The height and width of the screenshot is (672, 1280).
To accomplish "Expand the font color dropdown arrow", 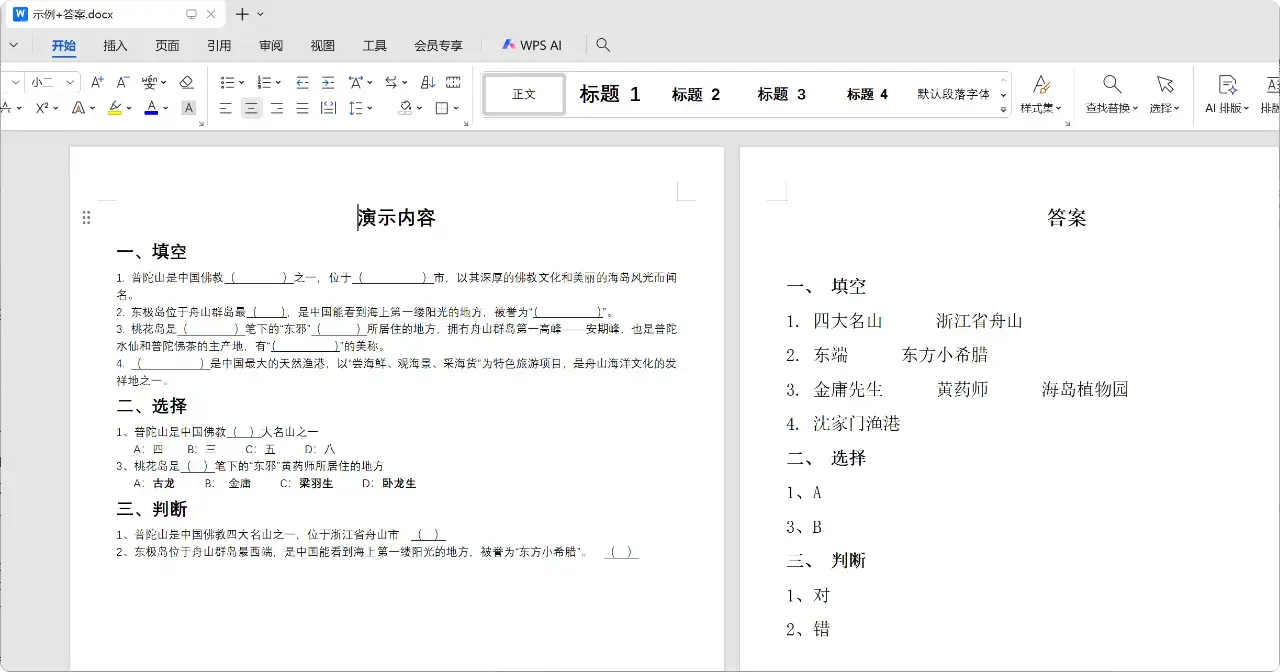I will click(x=165, y=107).
